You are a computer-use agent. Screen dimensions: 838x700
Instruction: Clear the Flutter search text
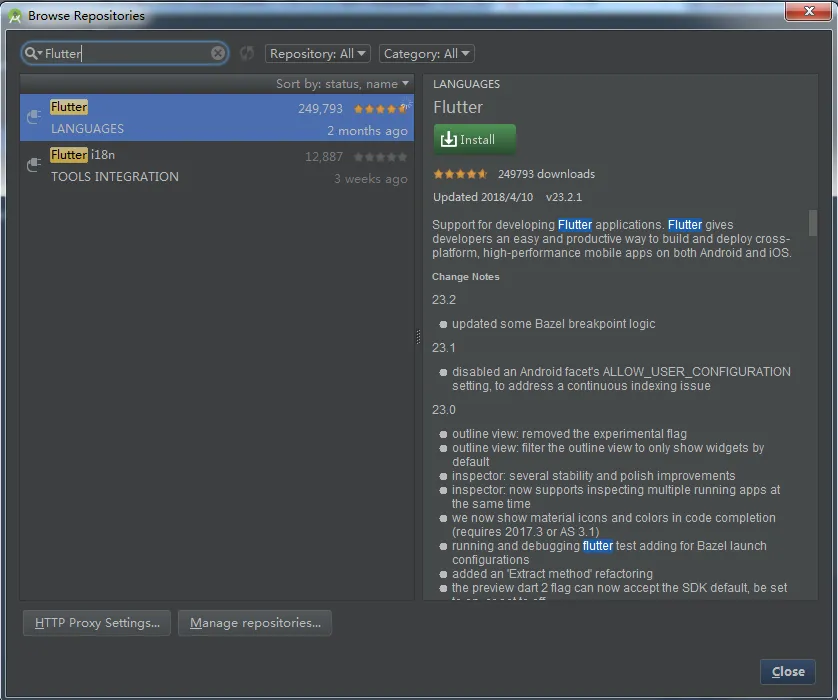pos(218,54)
